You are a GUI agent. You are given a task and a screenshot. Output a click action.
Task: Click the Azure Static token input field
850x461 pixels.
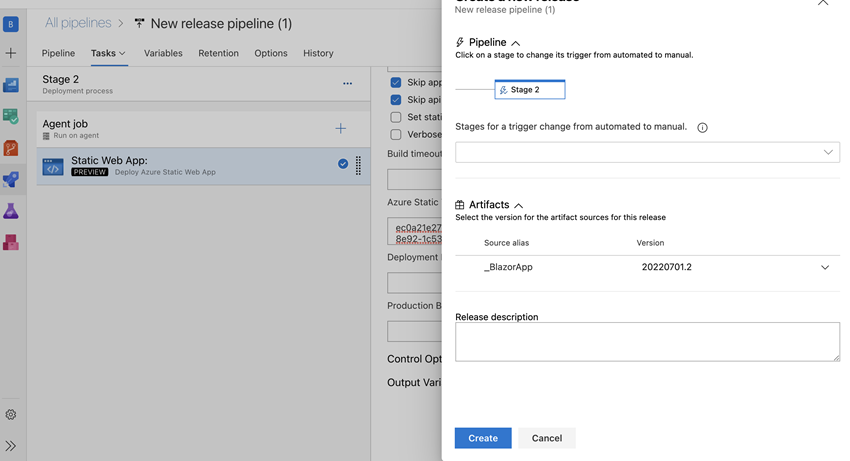[x=415, y=232]
